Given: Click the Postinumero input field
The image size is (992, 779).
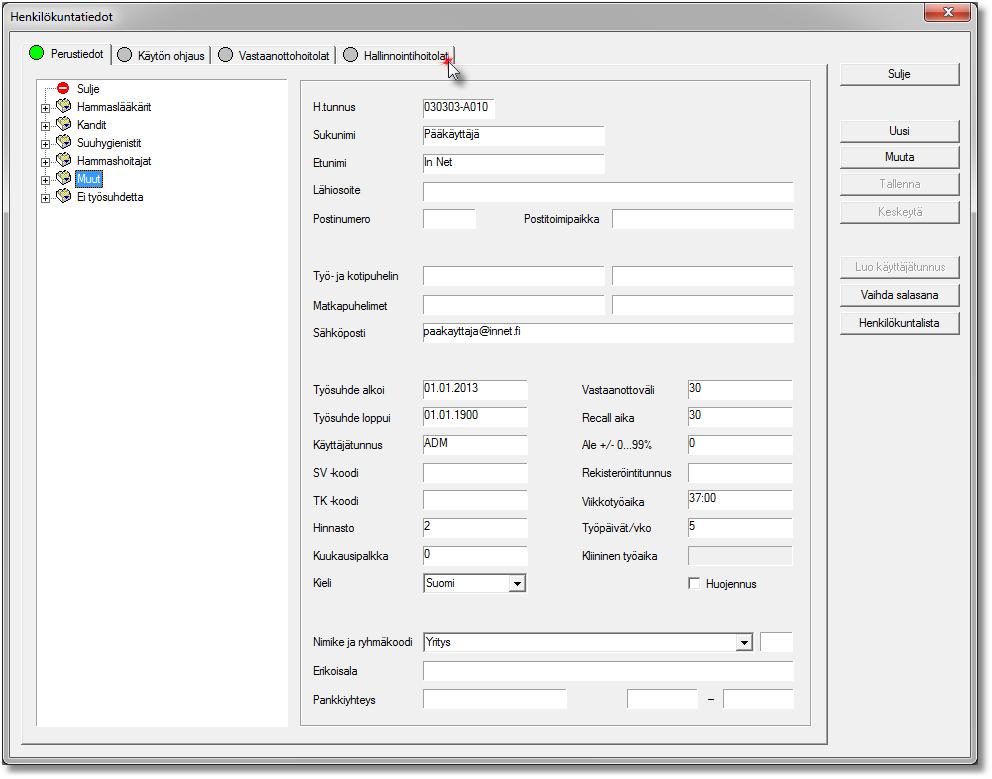Looking at the screenshot, I should coord(449,219).
